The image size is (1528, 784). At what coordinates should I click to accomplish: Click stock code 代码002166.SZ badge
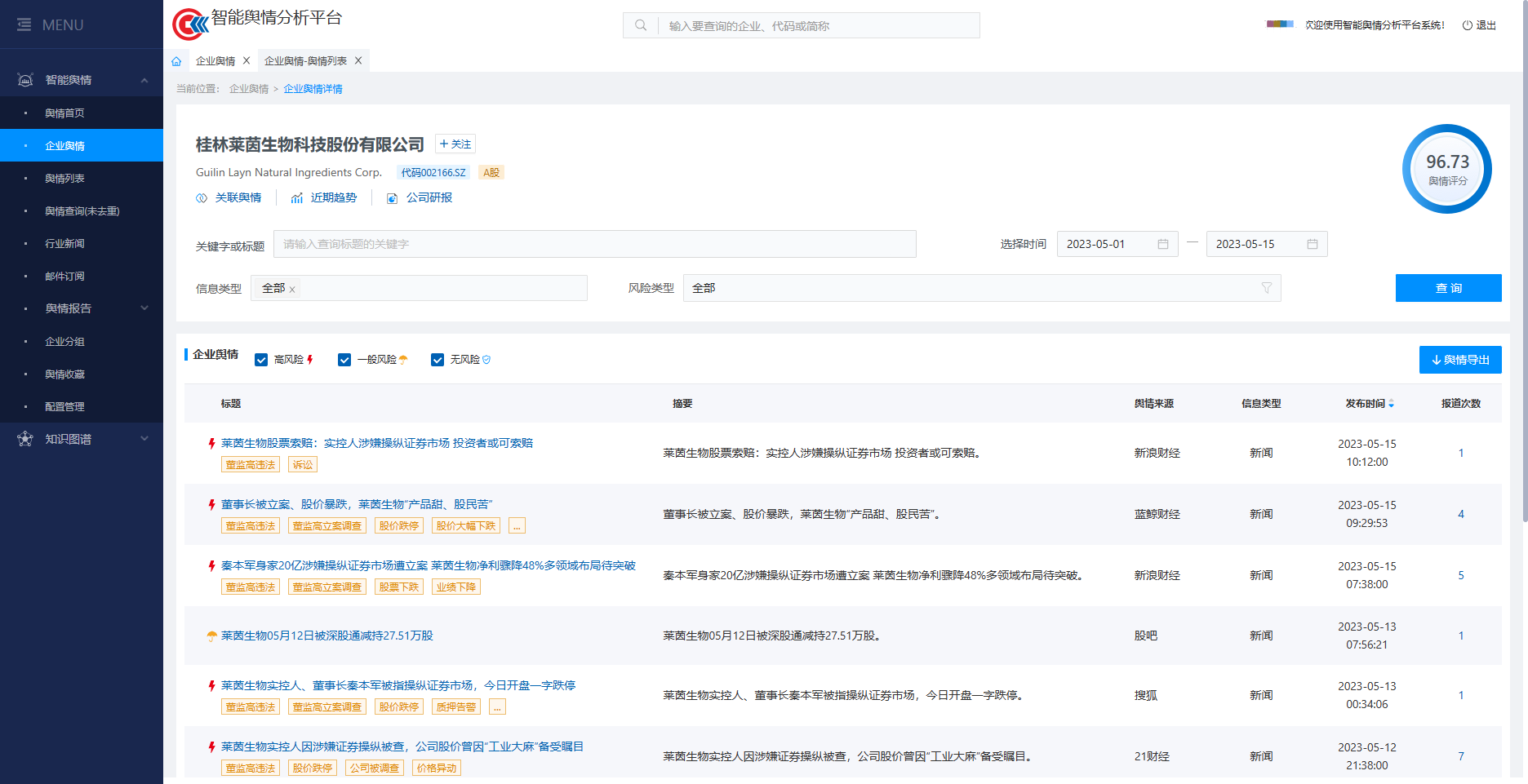coord(433,173)
